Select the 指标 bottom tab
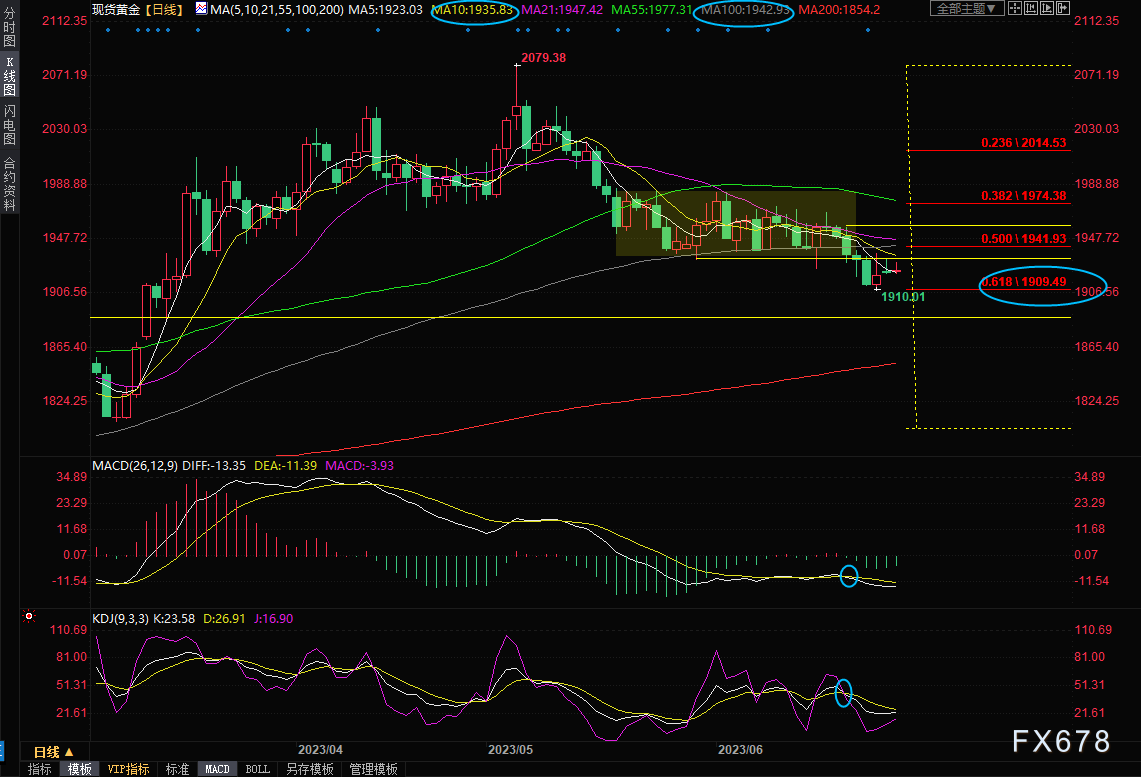The image size is (1141, 777). click(x=40, y=769)
